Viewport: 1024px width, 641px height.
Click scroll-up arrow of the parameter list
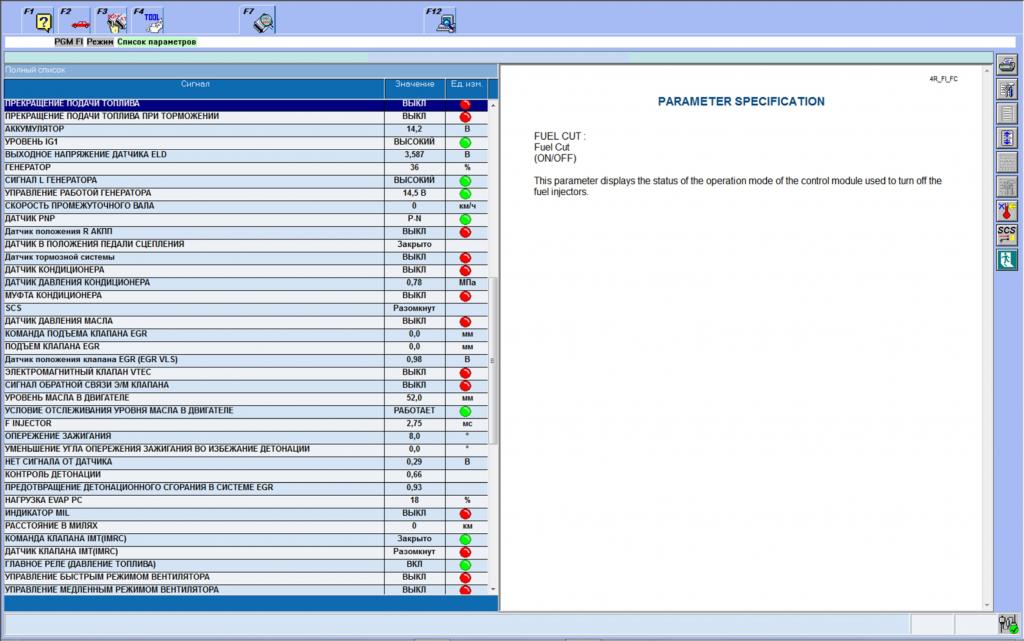[493, 105]
